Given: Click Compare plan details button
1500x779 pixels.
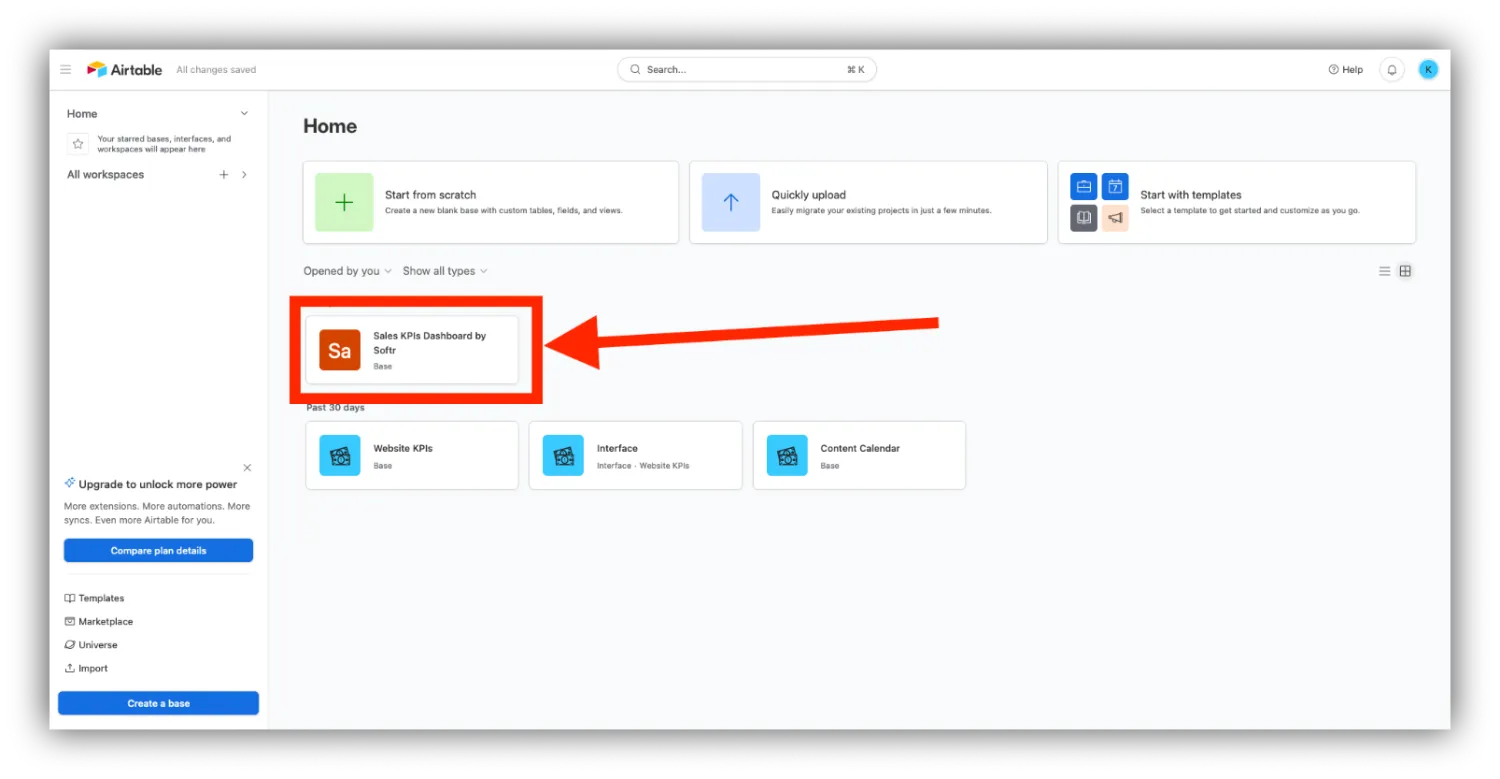Looking at the screenshot, I should pos(158,551).
